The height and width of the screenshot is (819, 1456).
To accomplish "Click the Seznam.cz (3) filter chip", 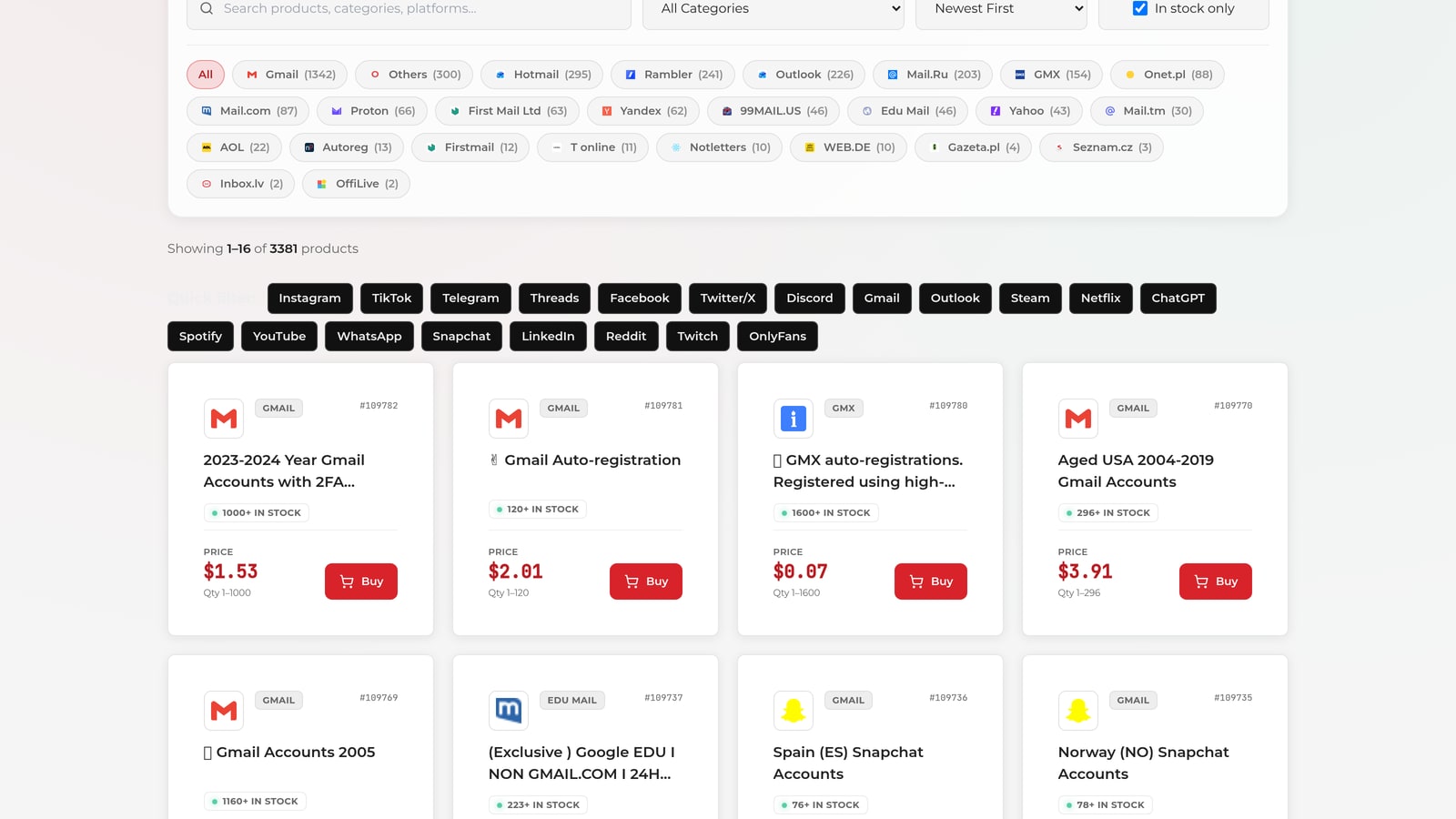I will tap(1102, 147).
